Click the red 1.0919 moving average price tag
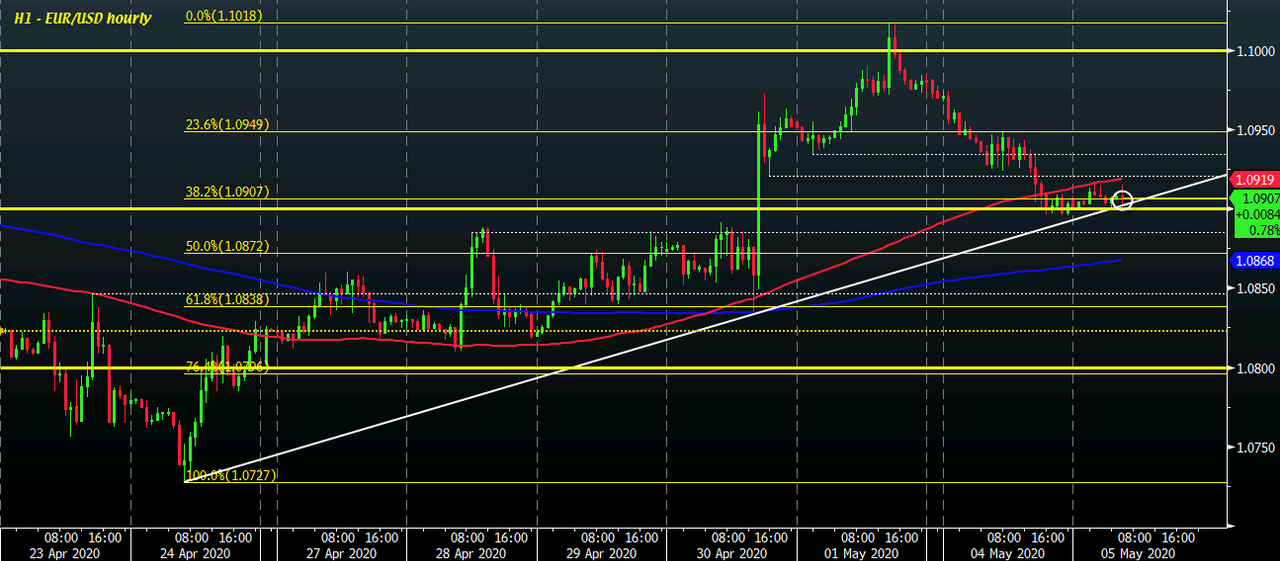Image resolution: width=1280 pixels, height=561 pixels. [1256, 179]
